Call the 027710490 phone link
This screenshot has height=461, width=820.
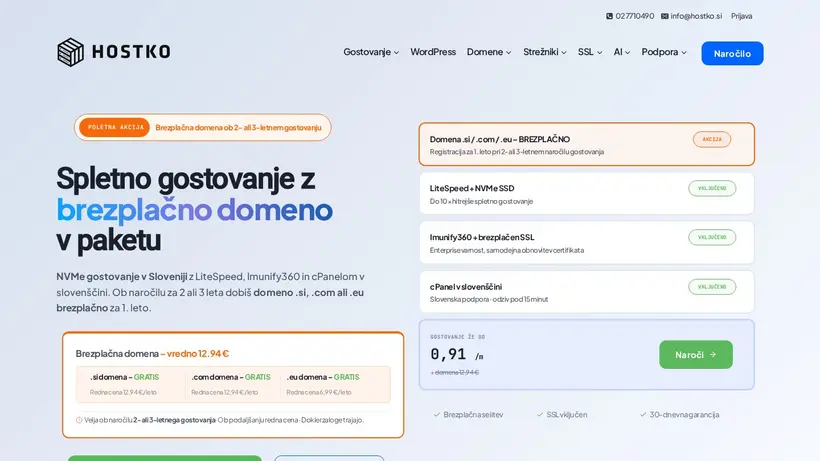(634, 16)
